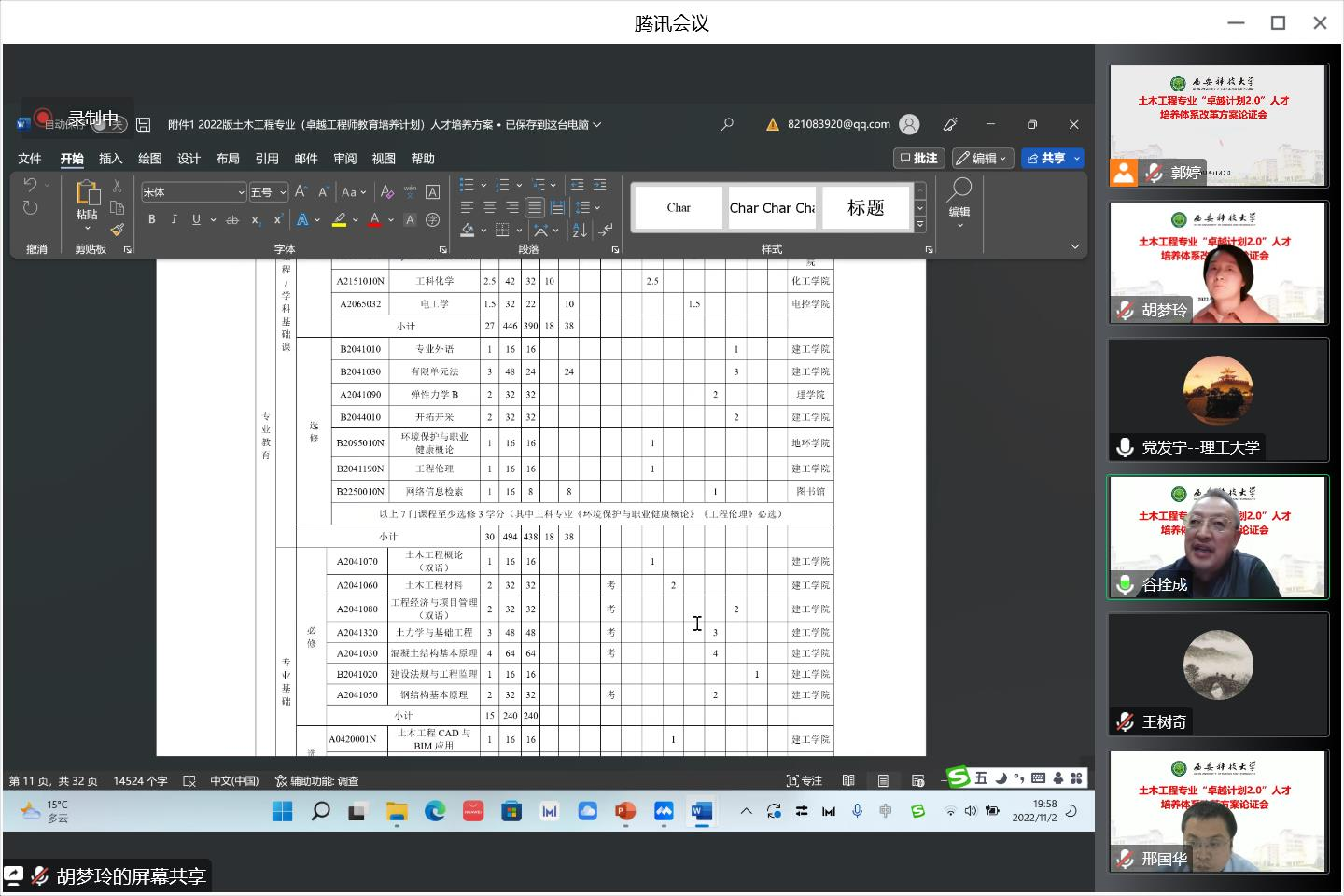This screenshot has width=1344, height=896.
Task: Open the 布局 ribbon tab
Action: coord(228,159)
